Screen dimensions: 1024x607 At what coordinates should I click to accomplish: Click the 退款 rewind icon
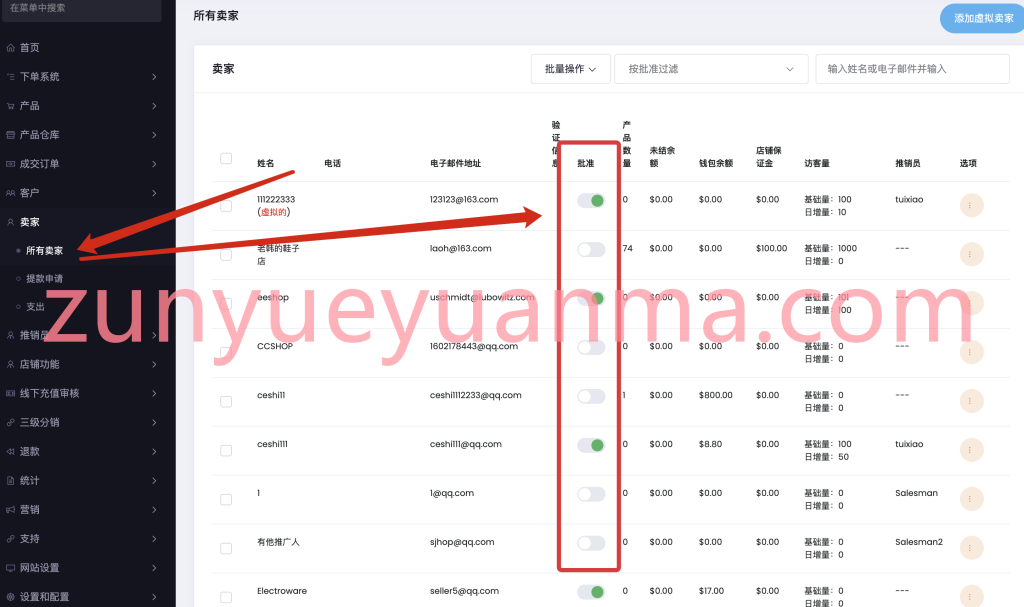[x=10, y=451]
